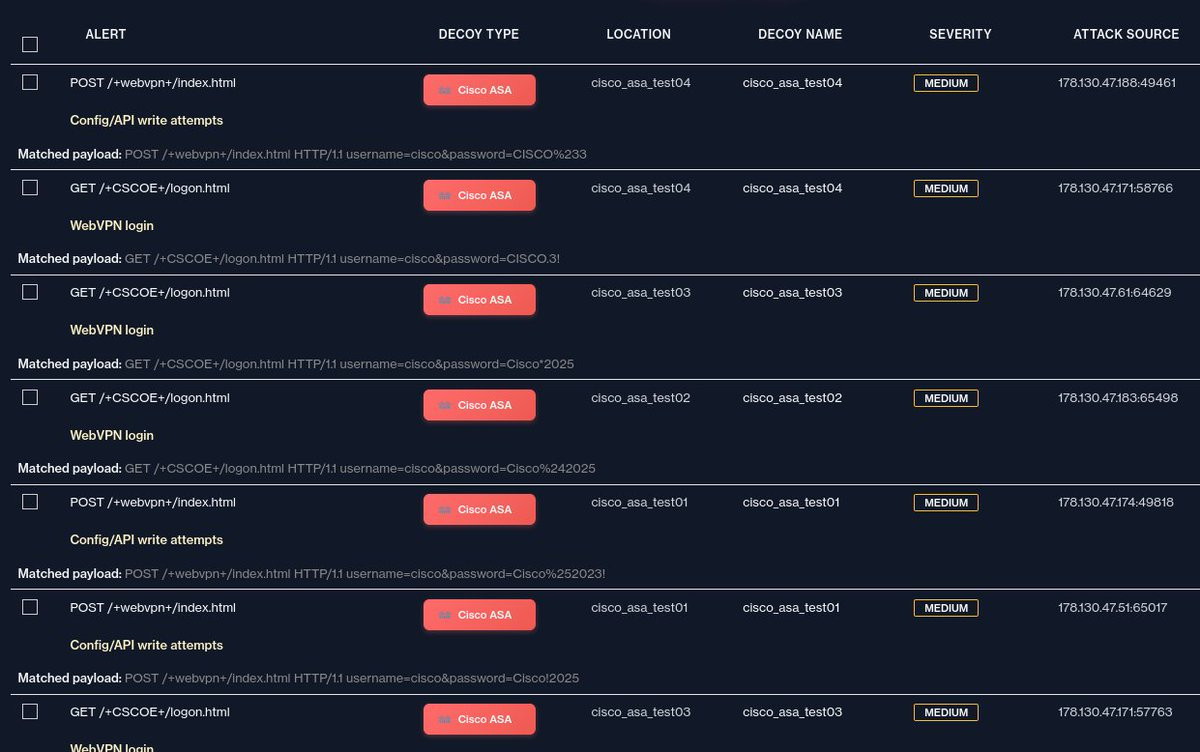Sort by the ATTACK SOURCE column header

(x=1126, y=34)
